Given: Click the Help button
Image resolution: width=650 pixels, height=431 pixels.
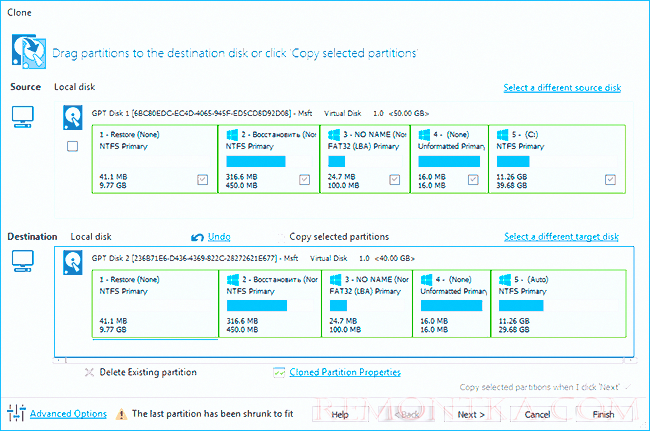Looking at the screenshot, I should coord(340,414).
